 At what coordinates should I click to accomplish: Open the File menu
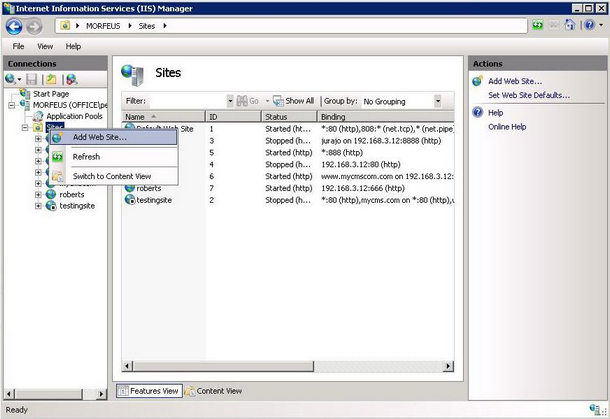pyautogui.click(x=18, y=46)
